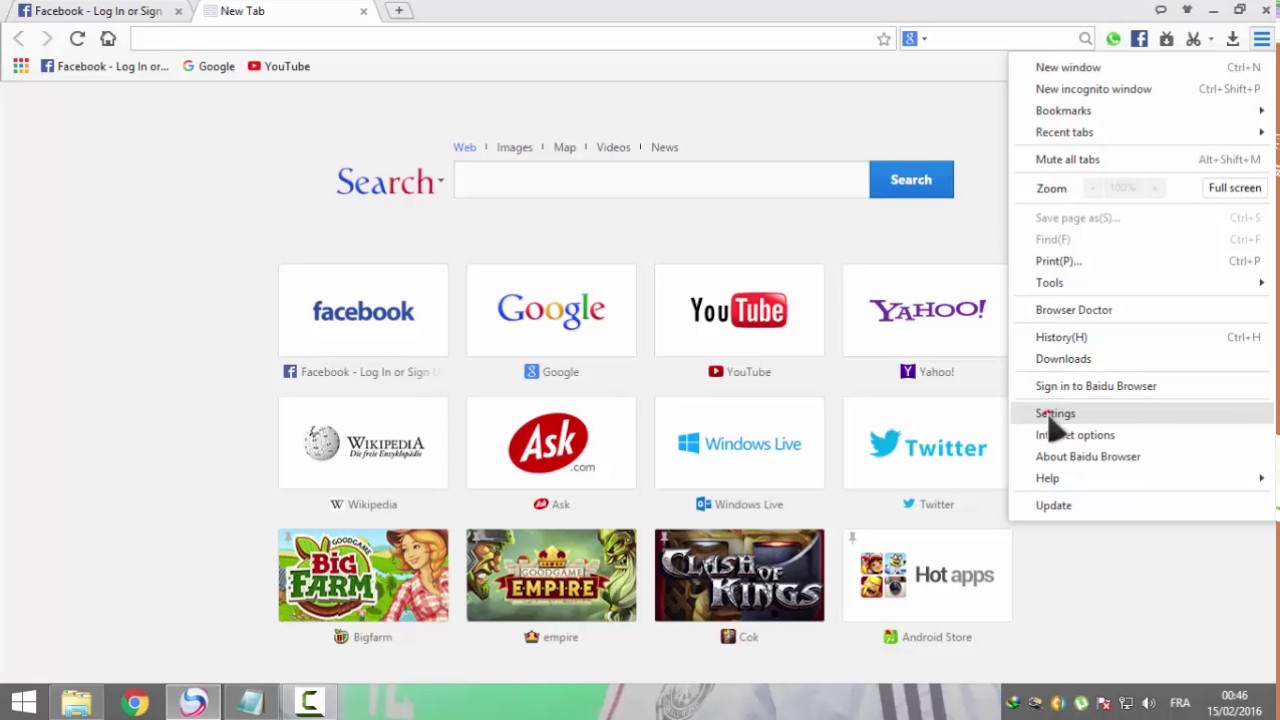
Task: Click the volume speaker tray icon
Action: (x=1149, y=703)
